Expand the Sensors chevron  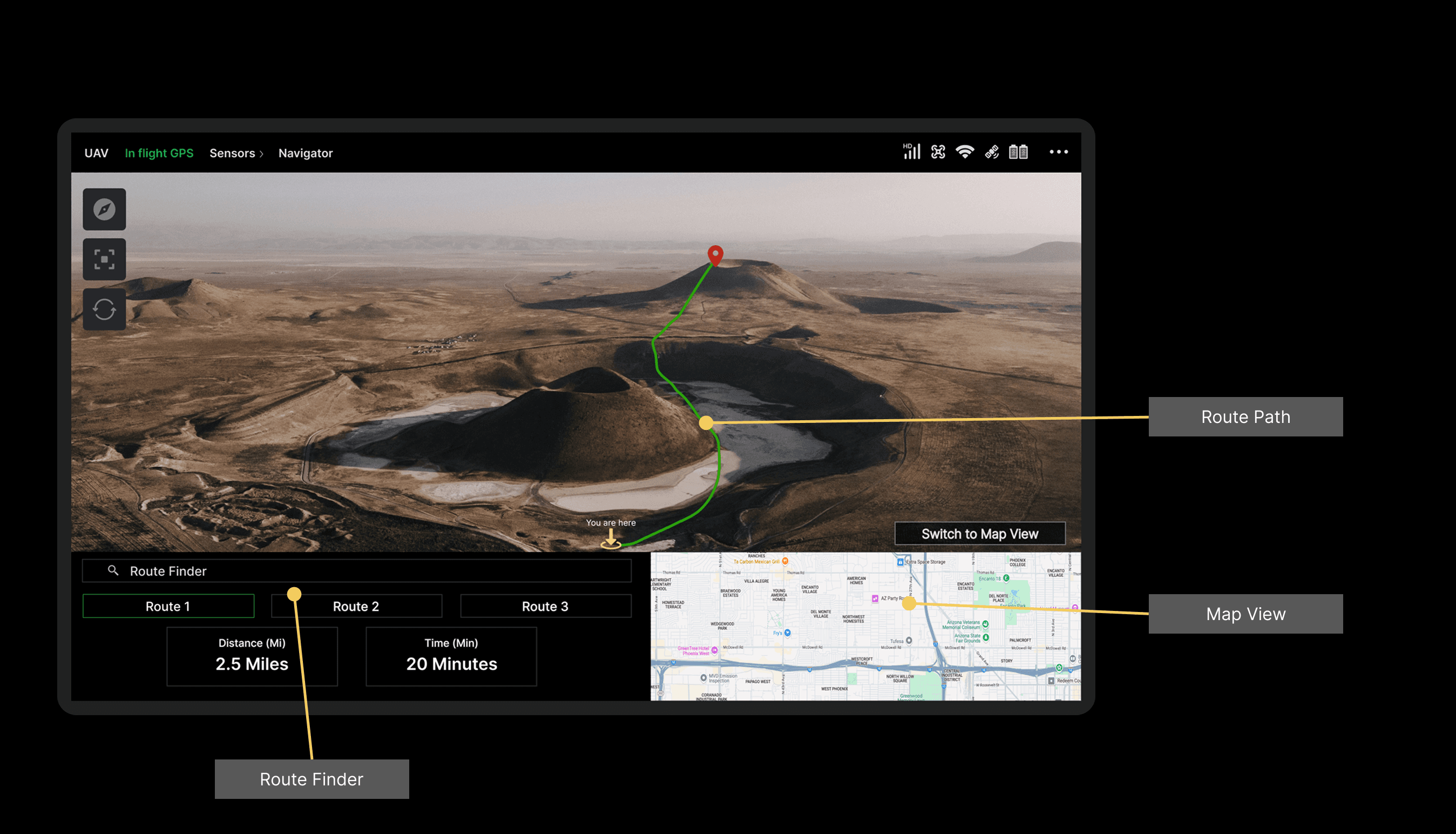(261, 153)
